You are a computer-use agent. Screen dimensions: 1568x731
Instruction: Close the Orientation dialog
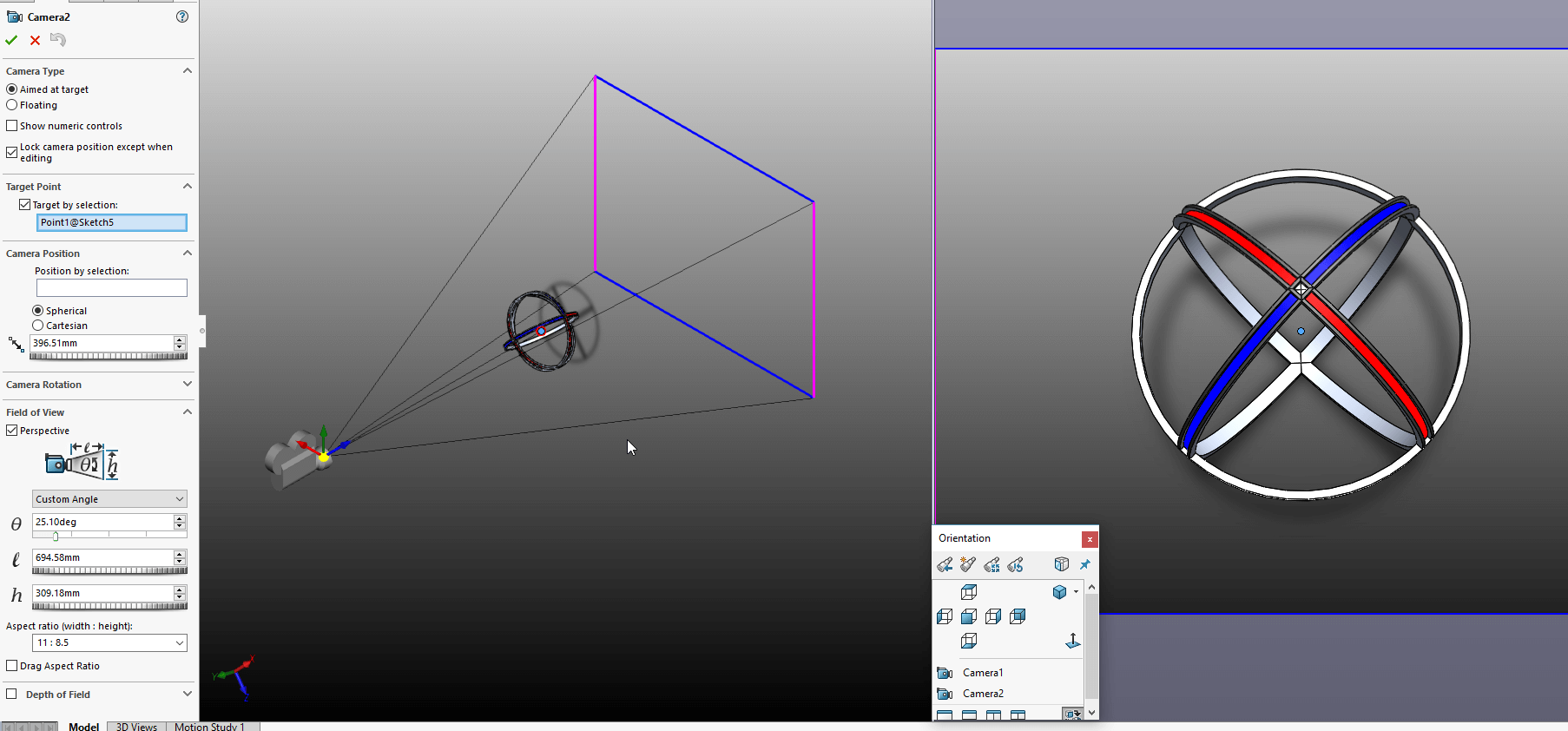pos(1090,539)
